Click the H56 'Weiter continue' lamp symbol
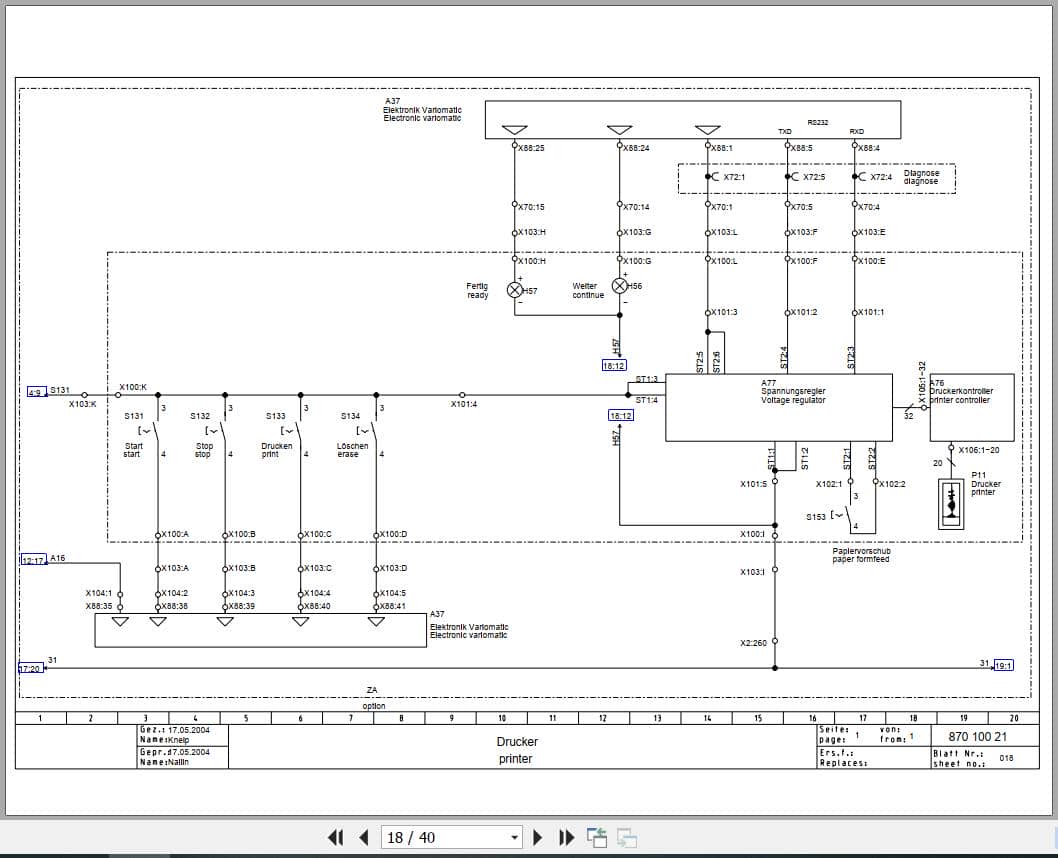This screenshot has height=858, width=1058. pyautogui.click(x=619, y=286)
